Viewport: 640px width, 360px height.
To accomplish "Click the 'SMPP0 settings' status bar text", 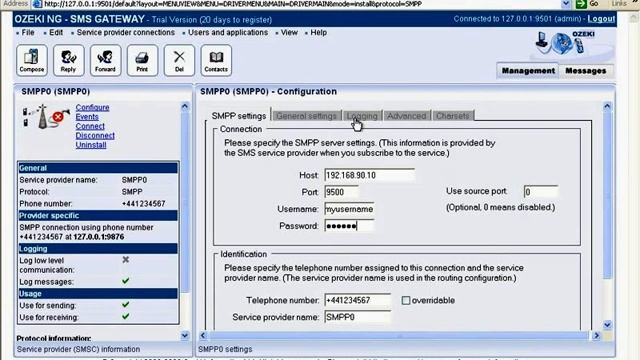I will tap(225, 349).
